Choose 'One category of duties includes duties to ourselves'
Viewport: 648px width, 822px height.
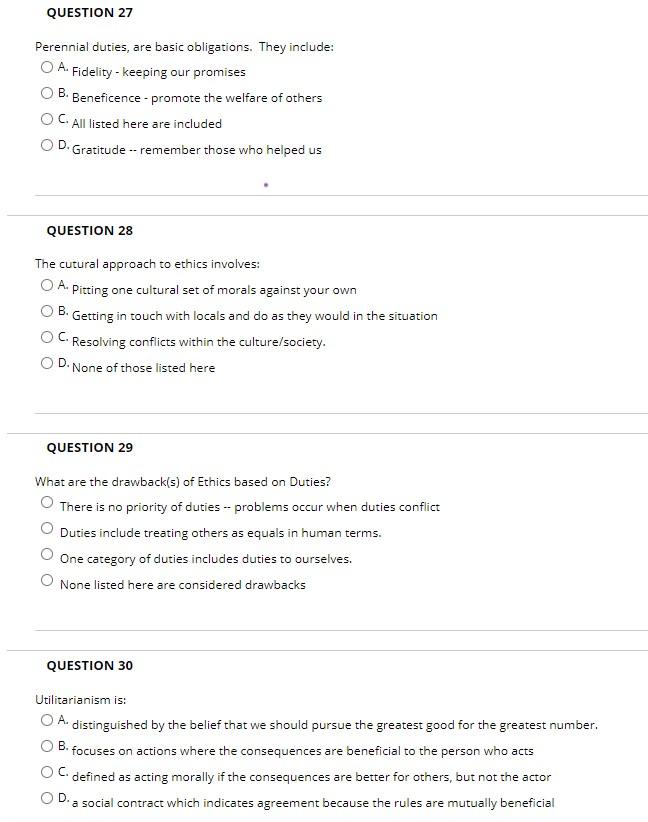coord(46,553)
